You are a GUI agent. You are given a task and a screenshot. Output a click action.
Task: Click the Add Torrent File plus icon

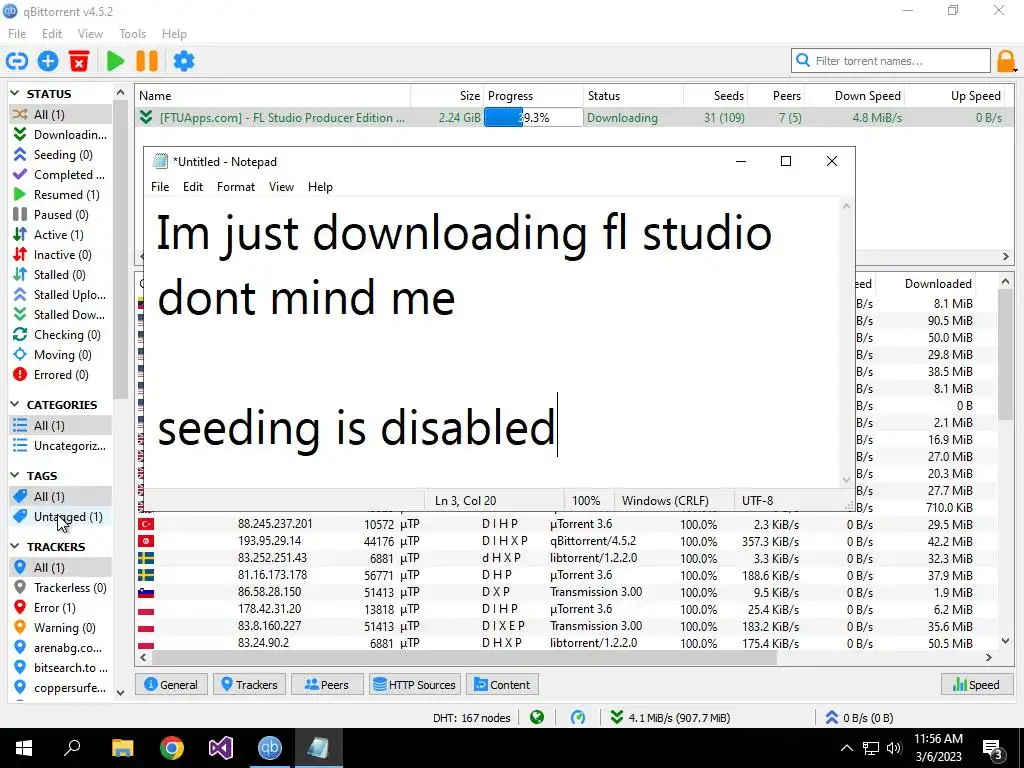pyautogui.click(x=48, y=61)
